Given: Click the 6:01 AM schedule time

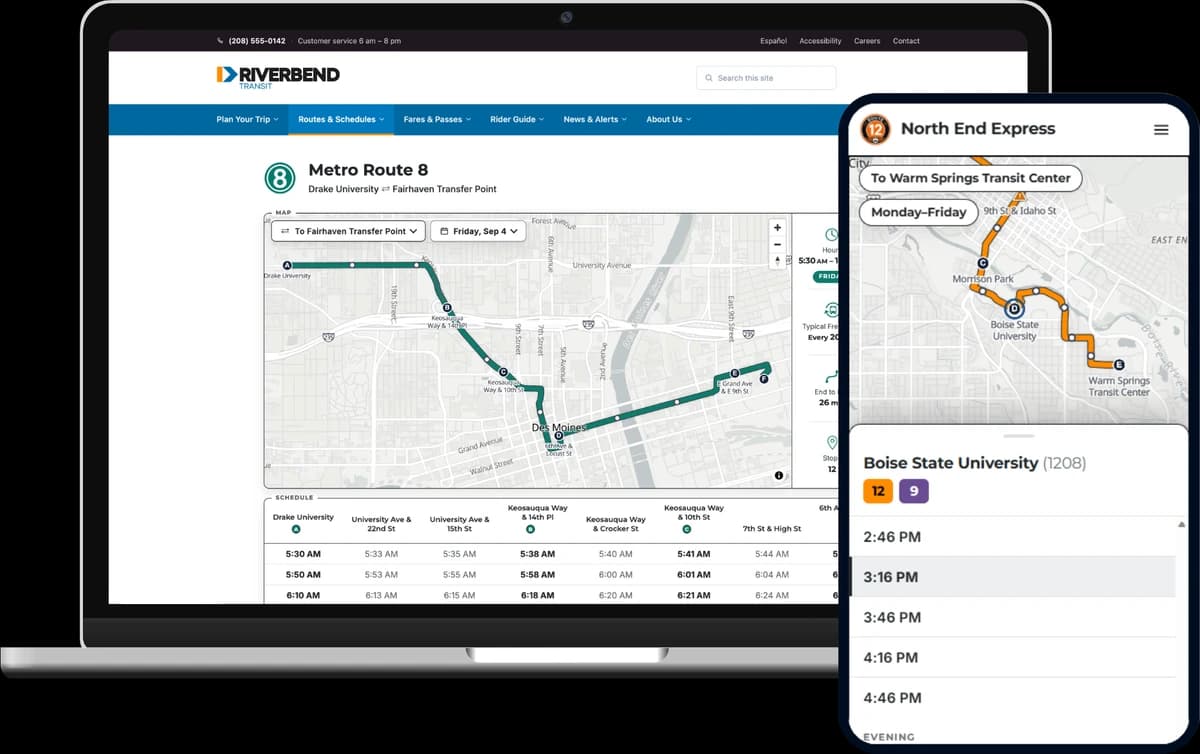Looking at the screenshot, I should [693, 575].
